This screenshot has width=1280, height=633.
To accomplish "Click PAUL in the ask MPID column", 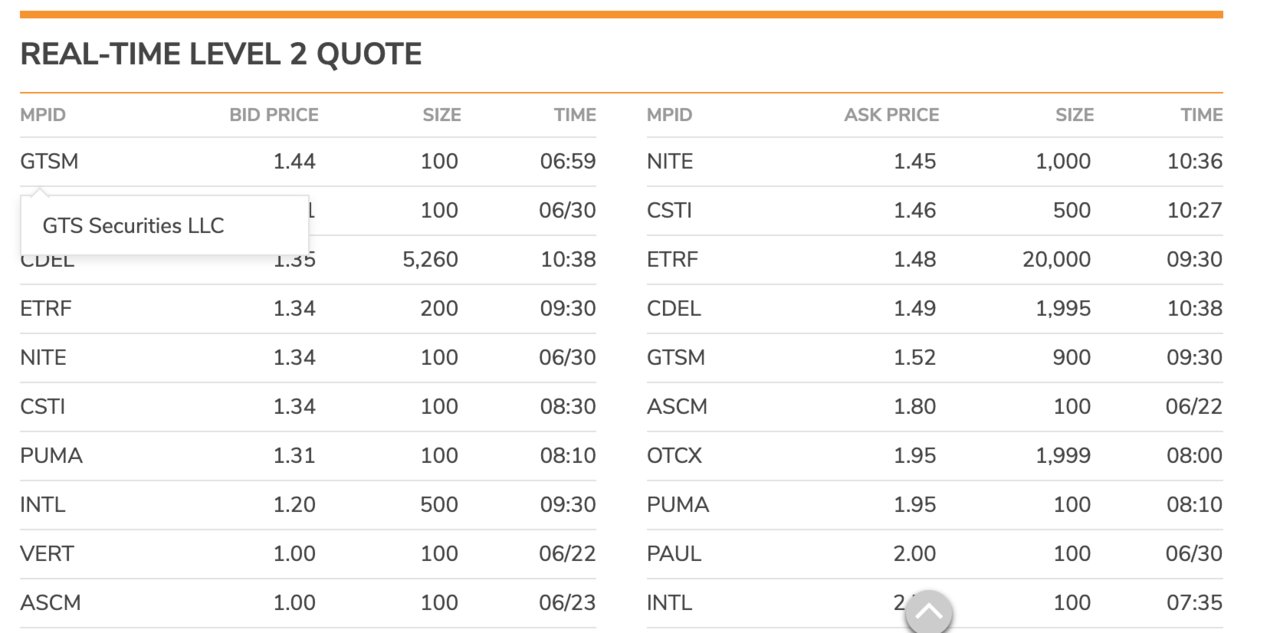I will (x=674, y=553).
